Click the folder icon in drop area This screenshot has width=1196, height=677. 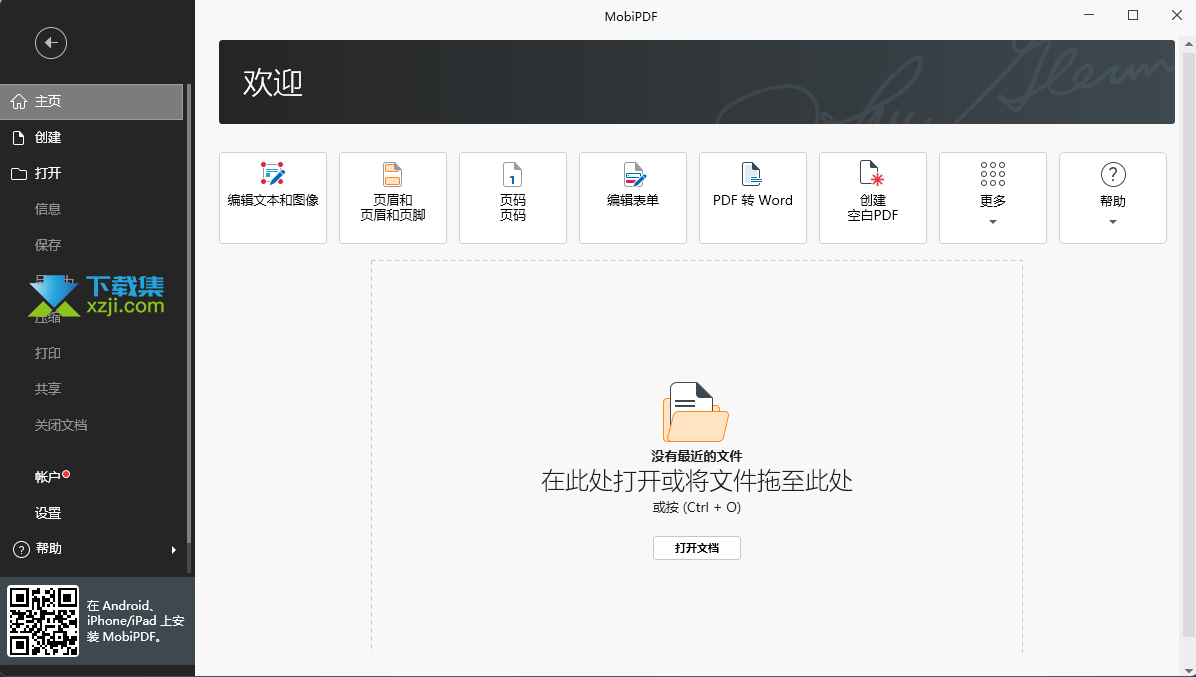click(696, 412)
